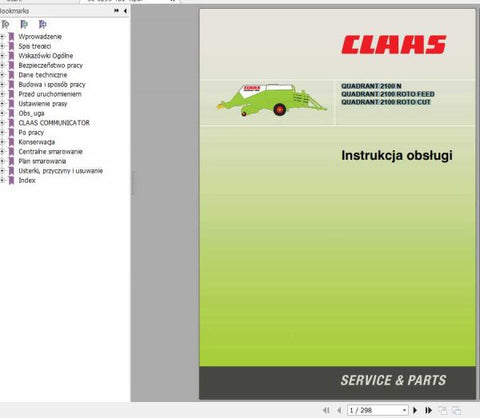This screenshot has width=480, height=418.
Task: Click bookmark icon beside Plan smarowania
Action: click(x=11, y=161)
